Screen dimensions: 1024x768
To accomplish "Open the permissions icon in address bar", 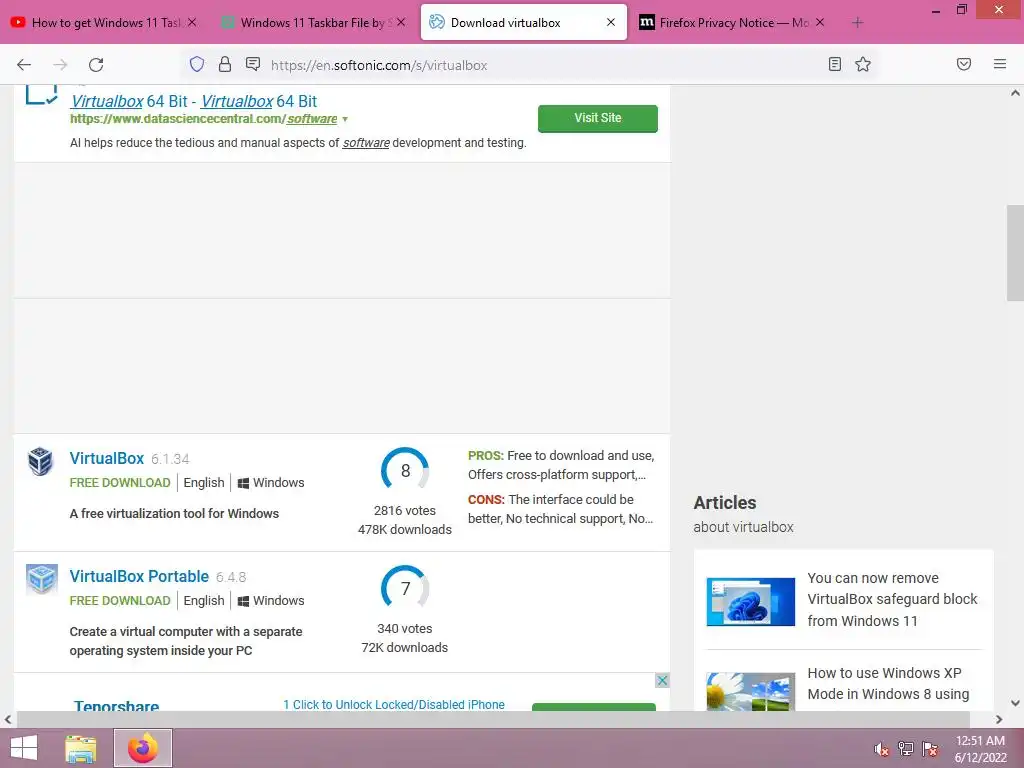I will (253, 64).
